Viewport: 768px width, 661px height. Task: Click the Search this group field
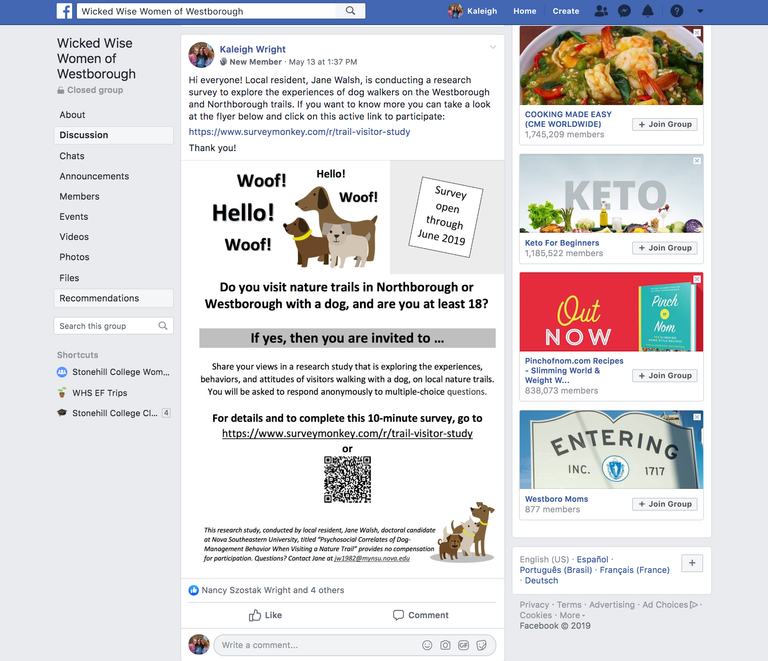[113, 326]
